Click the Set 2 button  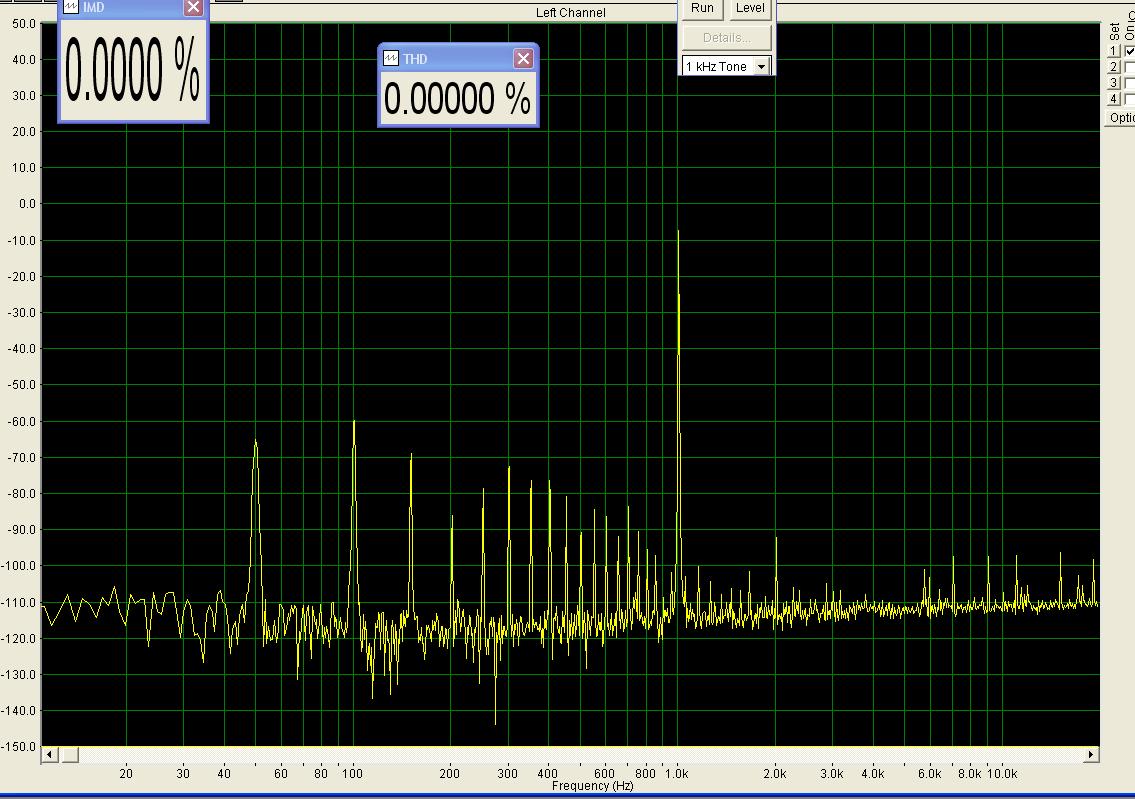[x=1114, y=67]
